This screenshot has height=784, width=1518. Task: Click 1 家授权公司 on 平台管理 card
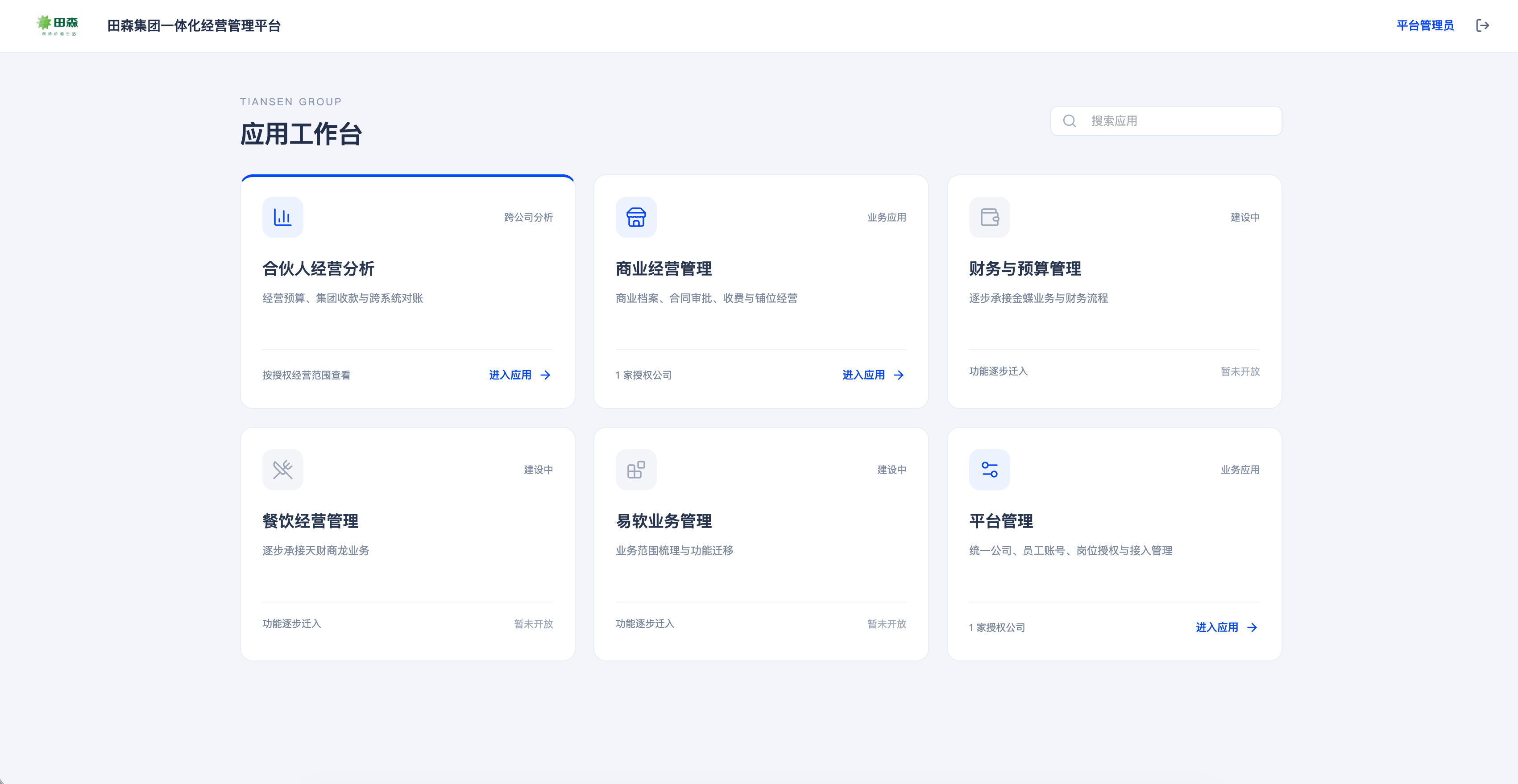997,627
